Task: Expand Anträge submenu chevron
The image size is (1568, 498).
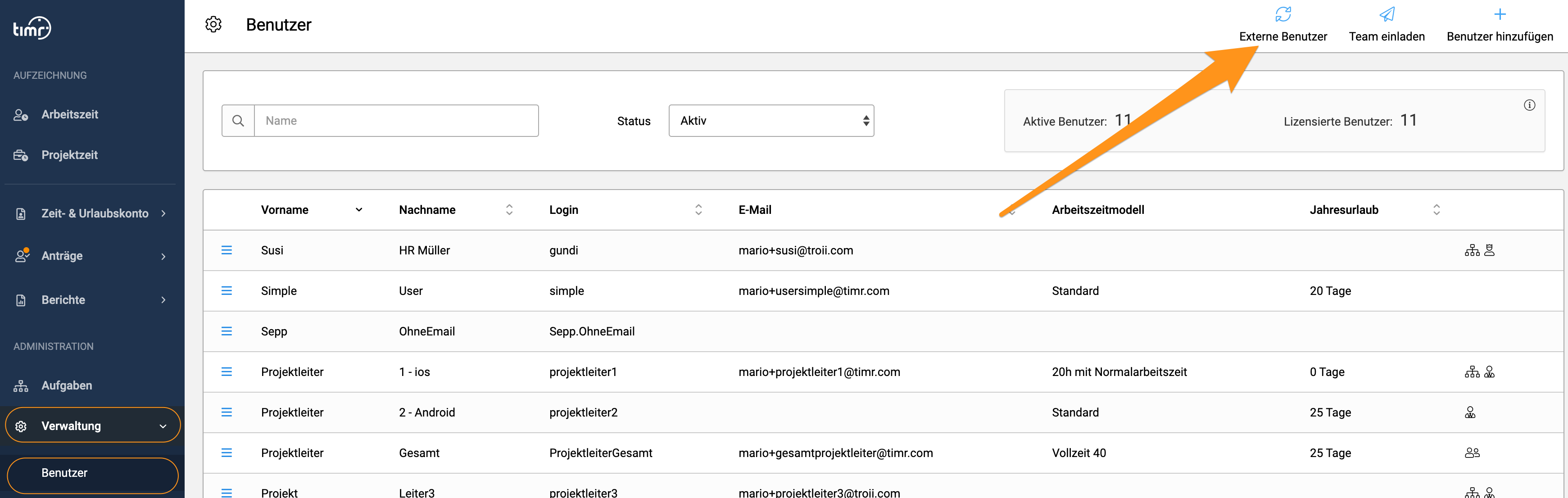Action: point(163,256)
